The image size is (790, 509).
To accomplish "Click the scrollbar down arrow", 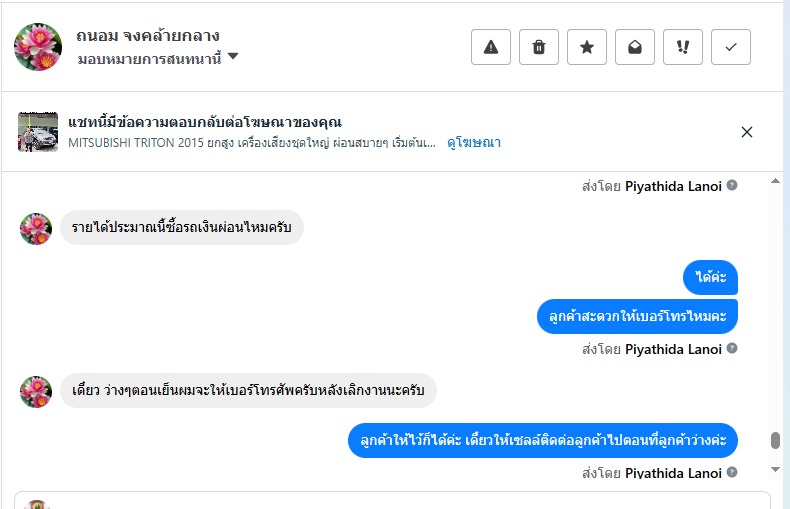I will (x=774, y=468).
